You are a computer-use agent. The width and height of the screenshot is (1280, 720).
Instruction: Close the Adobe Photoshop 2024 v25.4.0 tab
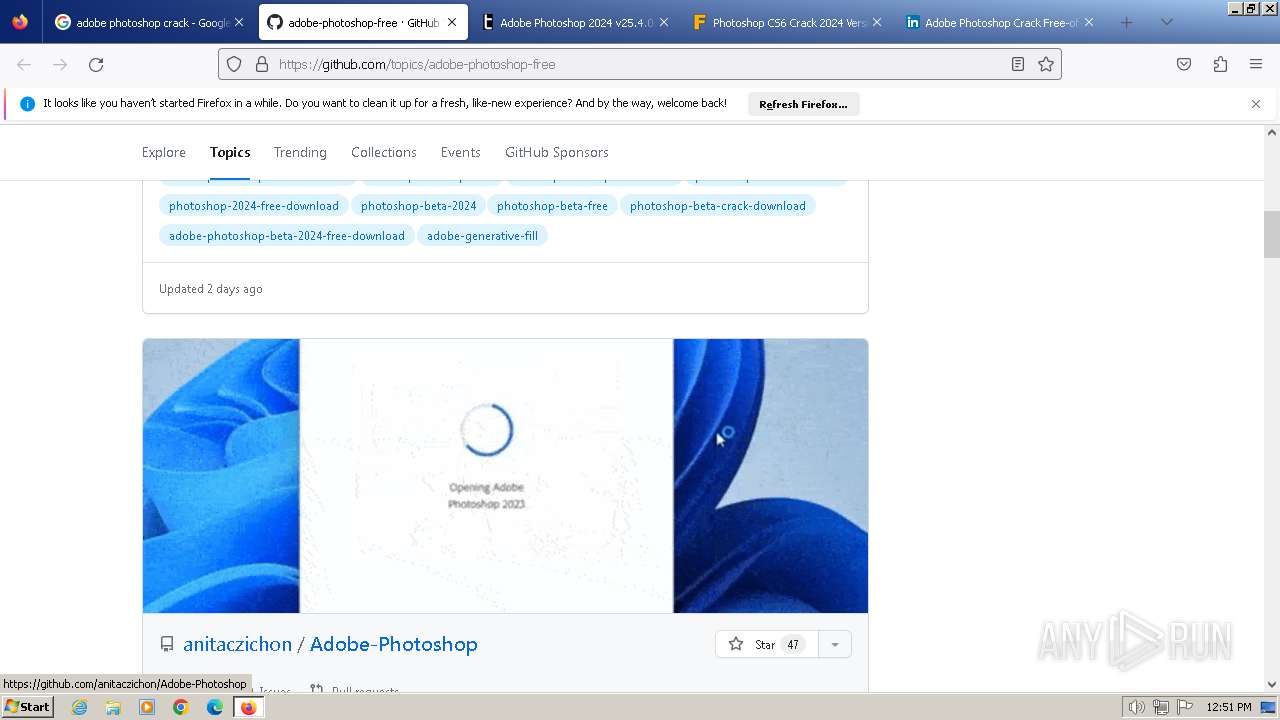[664, 22]
